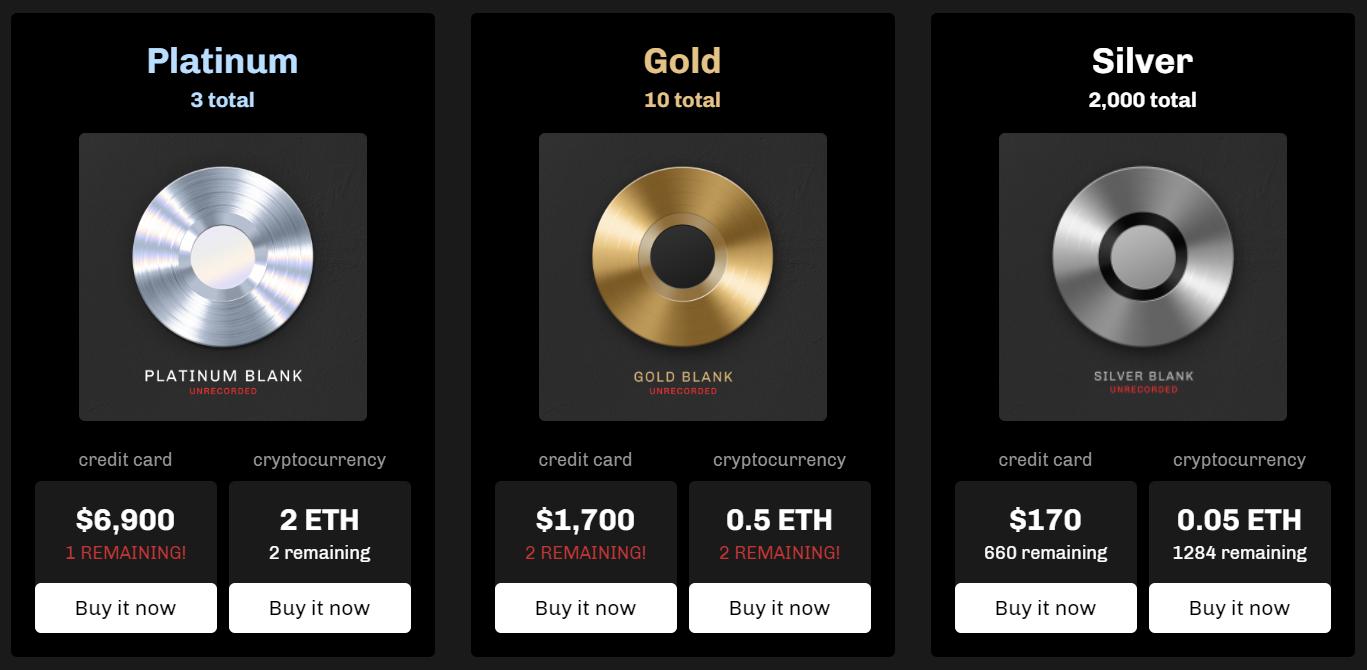Select the Gold tier heading
Image resolution: width=1367 pixels, height=670 pixels.
pyautogui.click(x=683, y=61)
